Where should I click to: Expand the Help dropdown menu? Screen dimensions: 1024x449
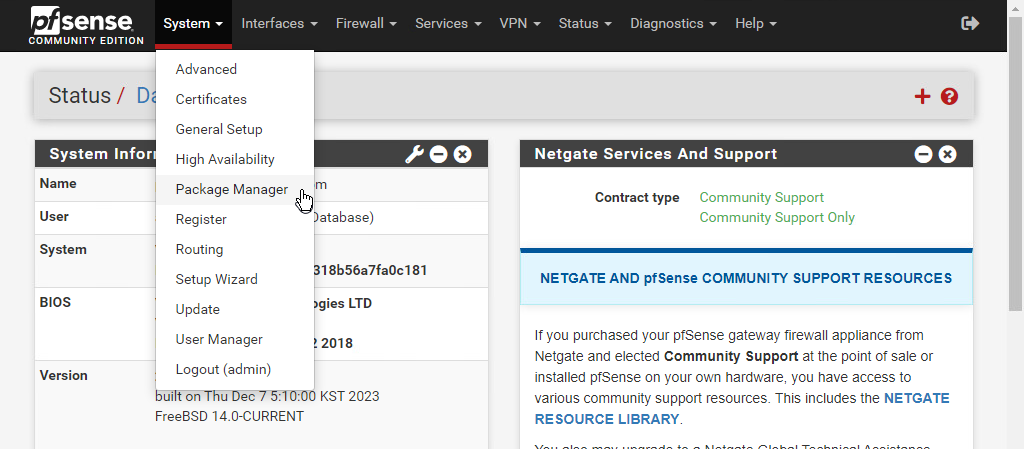coord(756,23)
